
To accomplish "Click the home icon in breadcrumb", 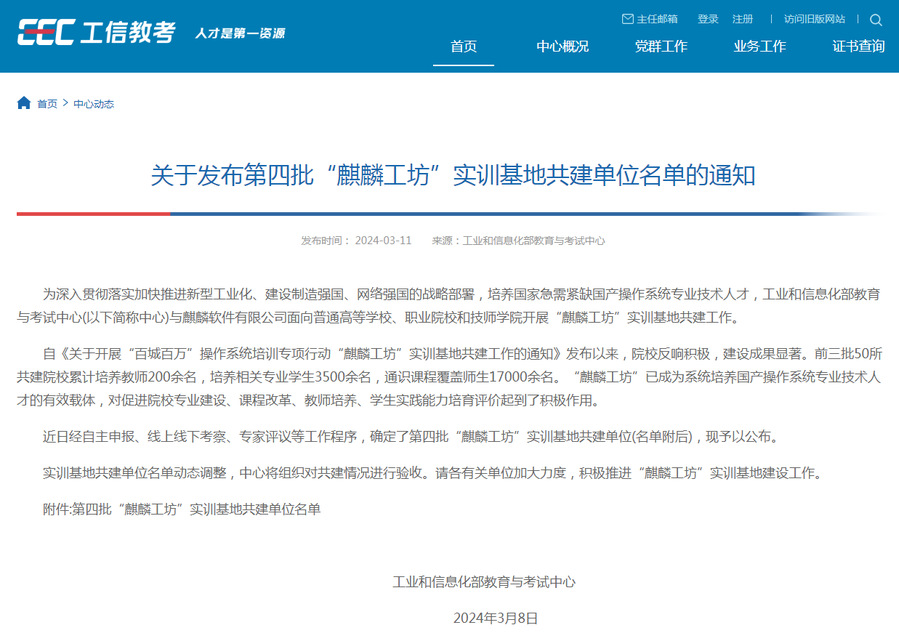I will tap(24, 103).
